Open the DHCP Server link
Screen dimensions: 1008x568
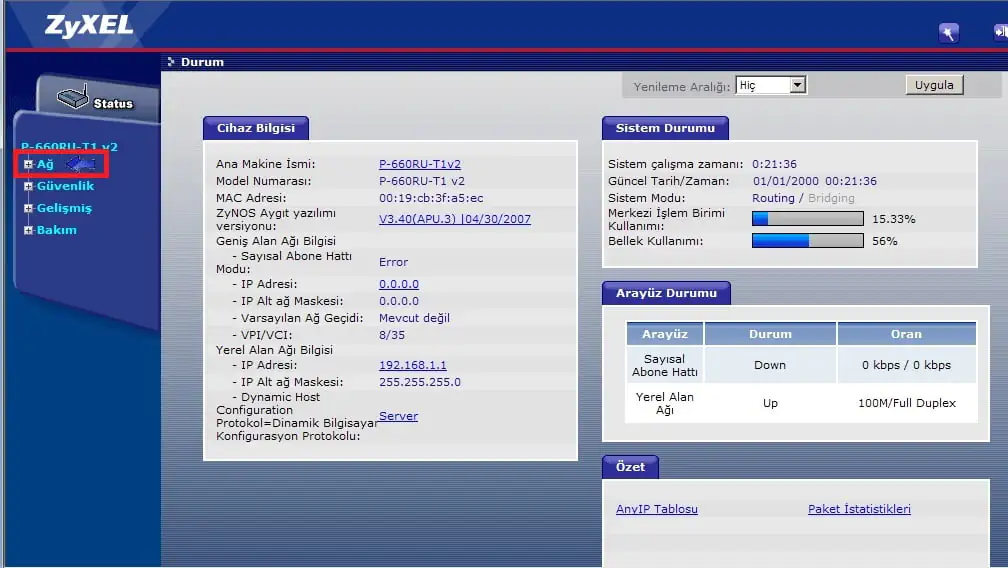[x=398, y=416]
